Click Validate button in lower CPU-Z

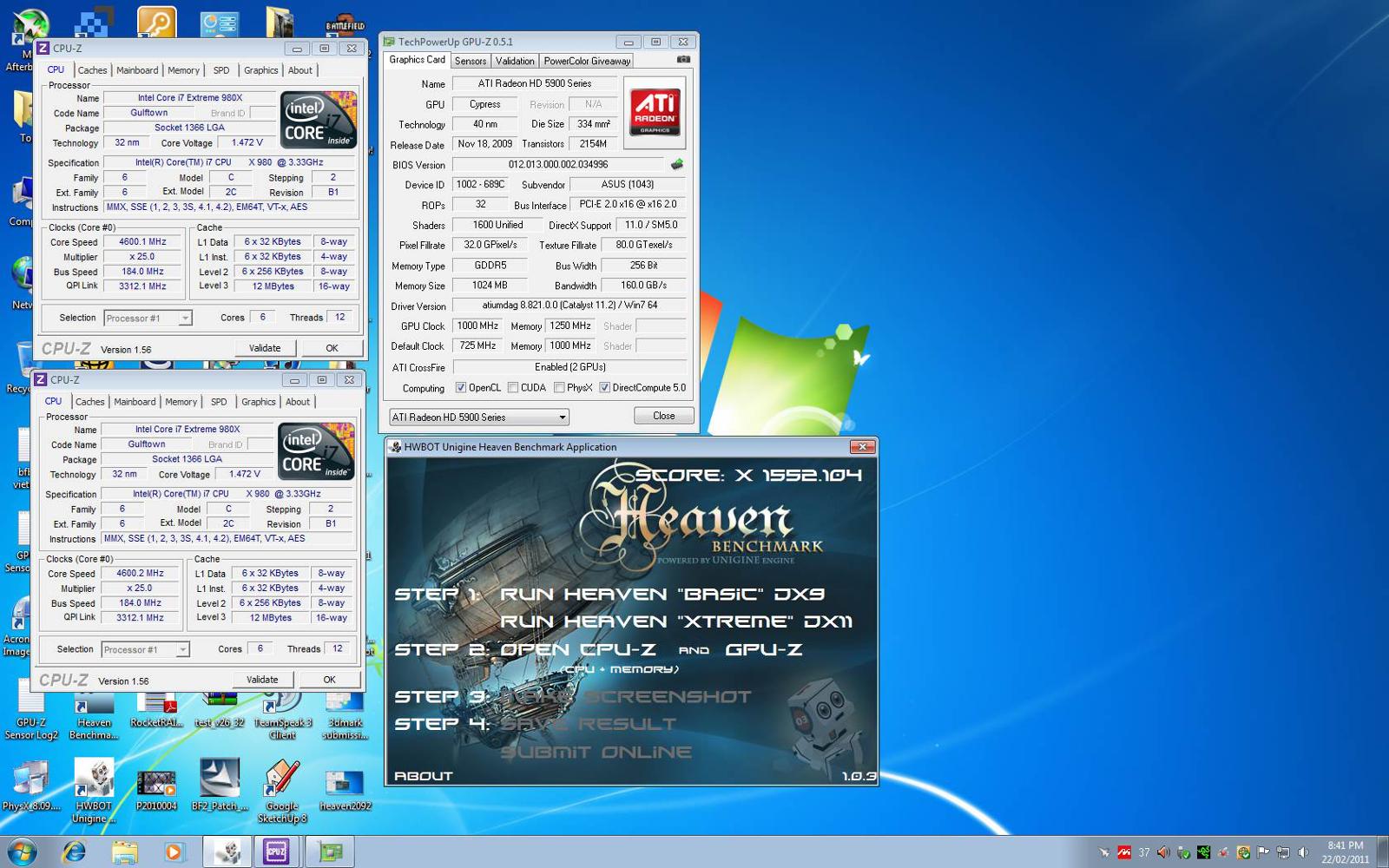coord(263,680)
